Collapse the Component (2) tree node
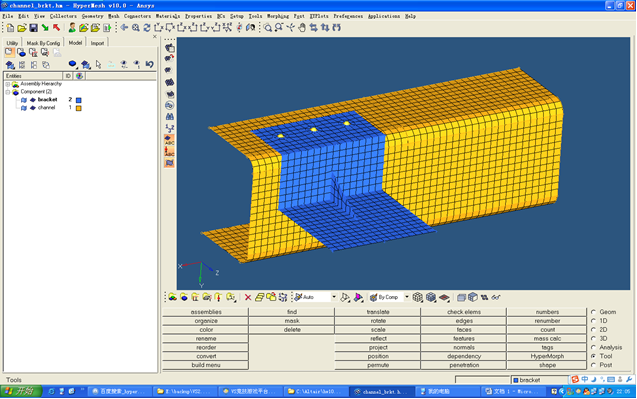 pyautogui.click(x=8, y=92)
